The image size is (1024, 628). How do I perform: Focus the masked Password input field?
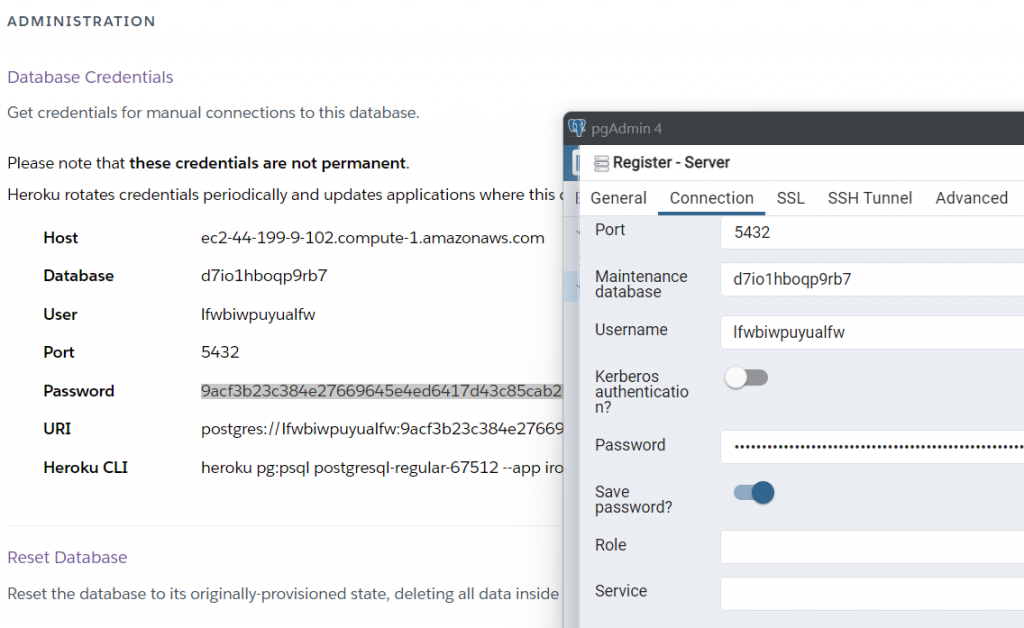[870, 446]
